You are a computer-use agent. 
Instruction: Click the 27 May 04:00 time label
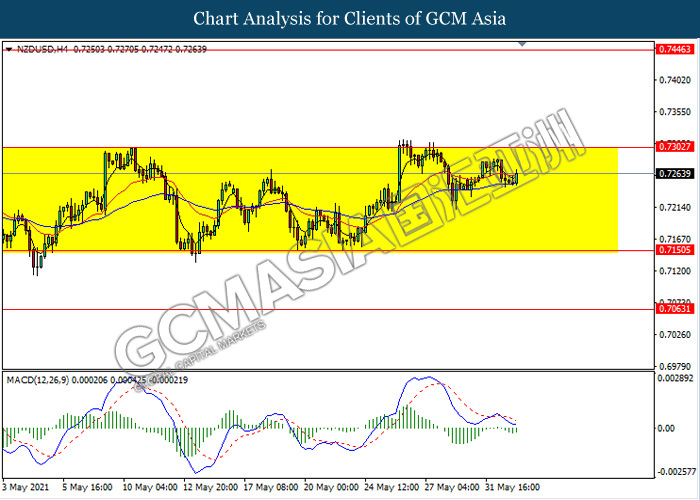452,487
